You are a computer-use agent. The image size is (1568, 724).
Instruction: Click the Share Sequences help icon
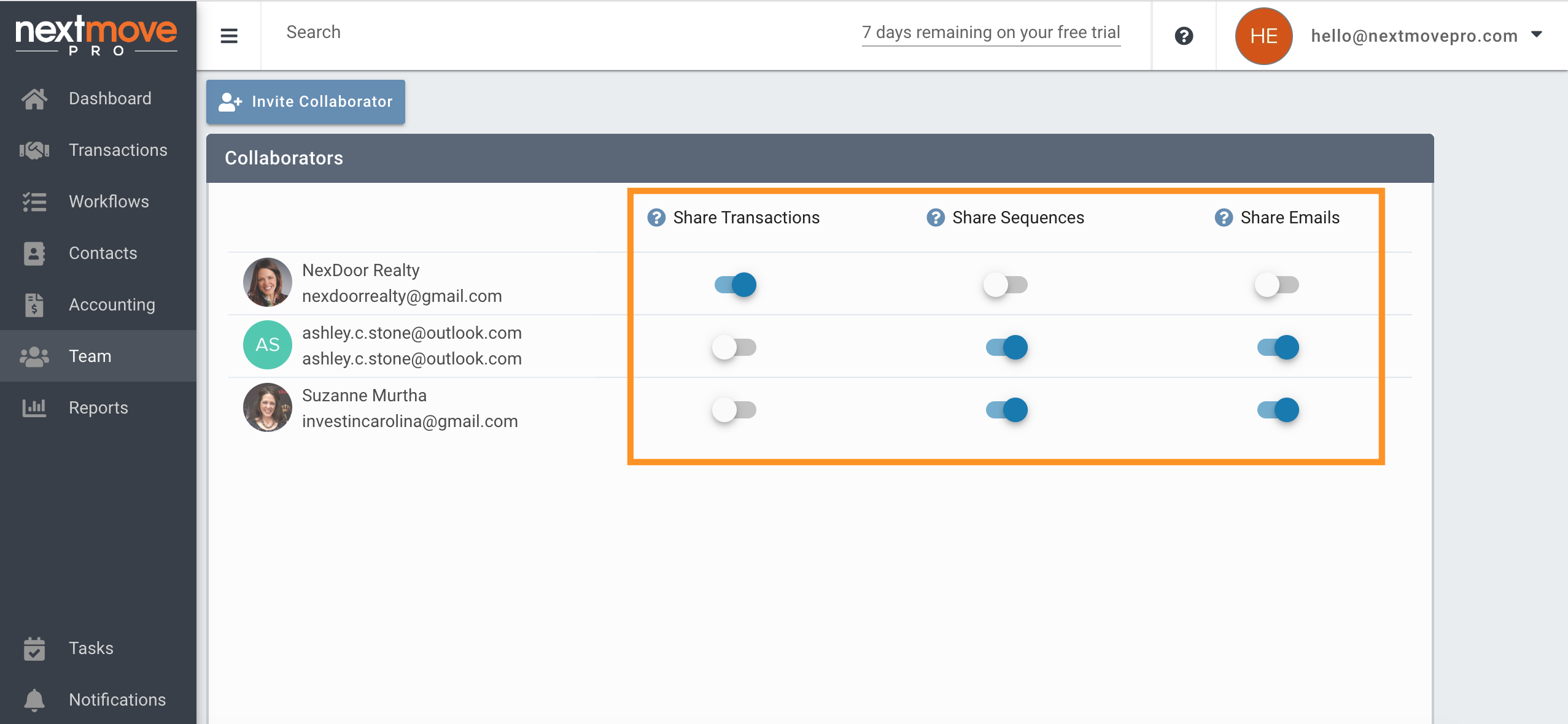[x=935, y=218]
